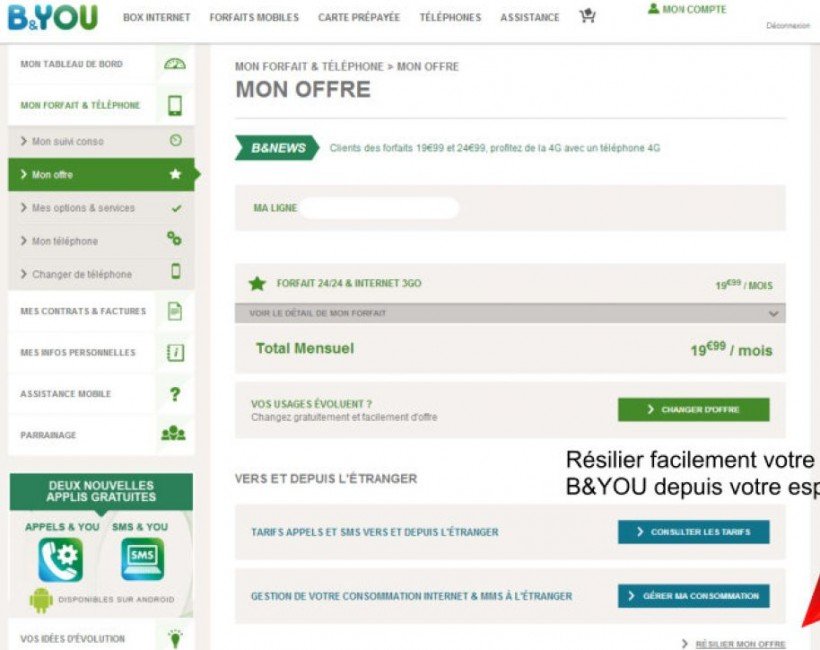The height and width of the screenshot is (650, 820).
Task: Go to Téléphones in top menu
Action: click(x=450, y=18)
